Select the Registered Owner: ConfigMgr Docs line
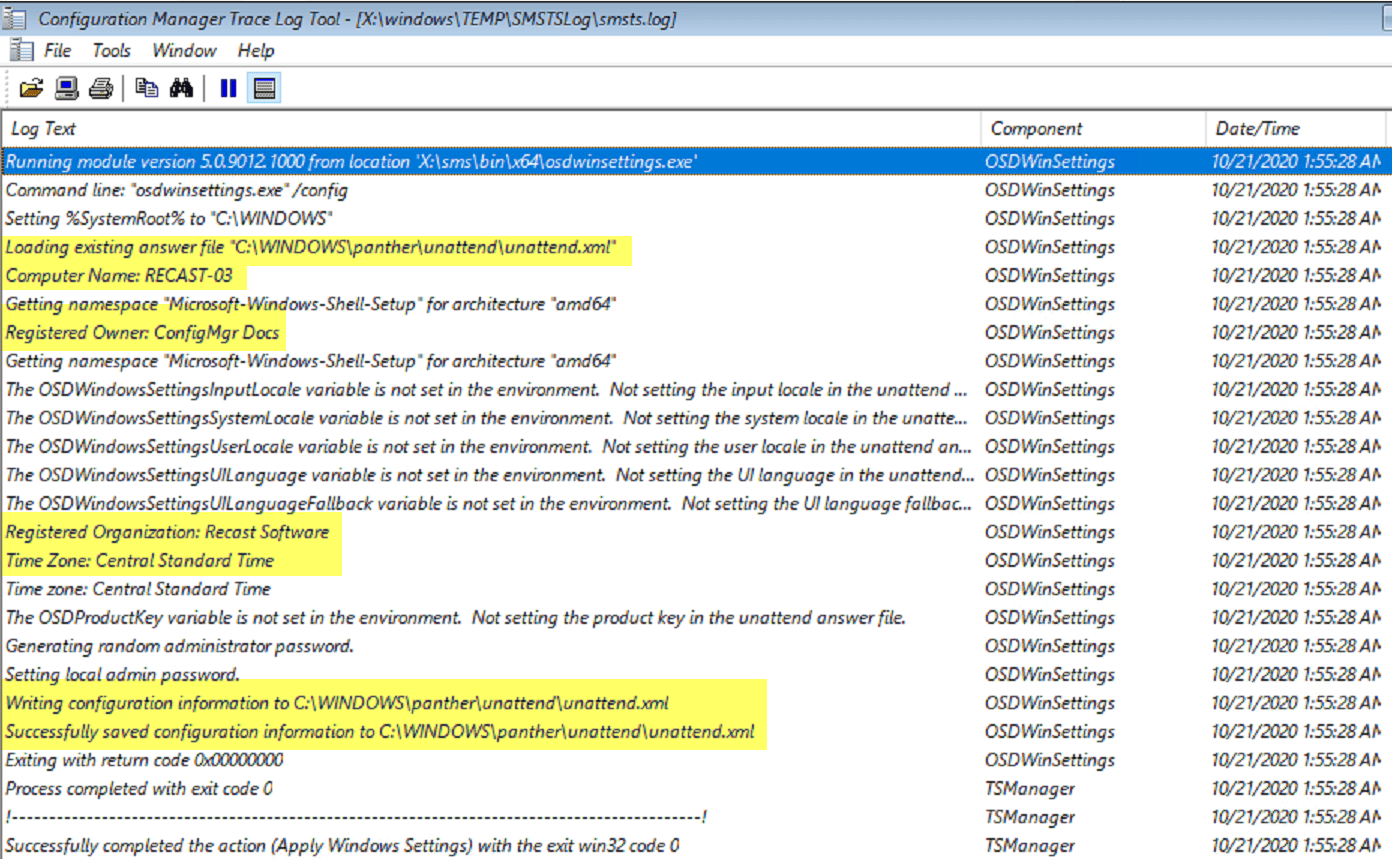The width and height of the screenshot is (1392, 859). coord(143,332)
